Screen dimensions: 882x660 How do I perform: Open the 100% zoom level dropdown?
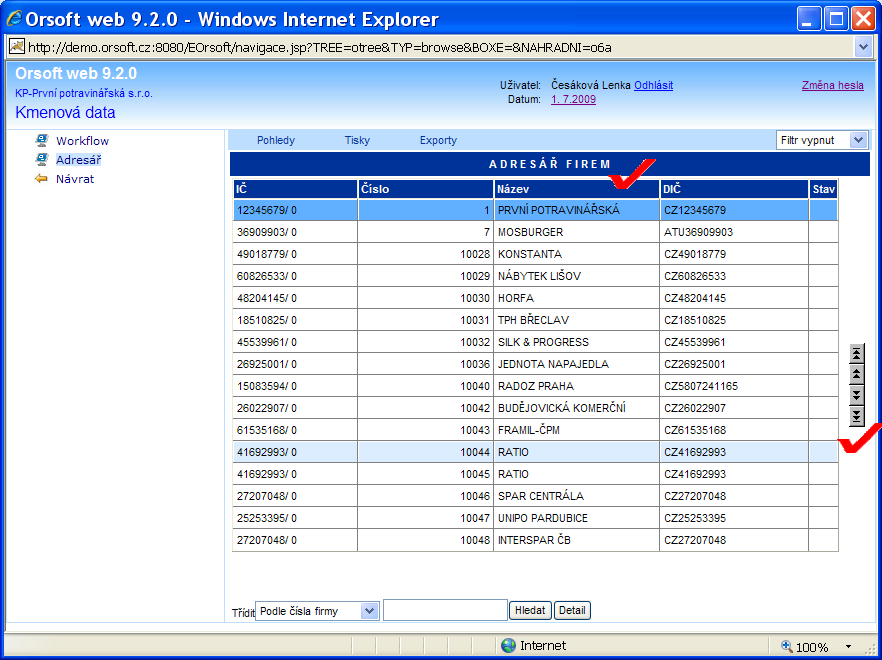coord(849,646)
